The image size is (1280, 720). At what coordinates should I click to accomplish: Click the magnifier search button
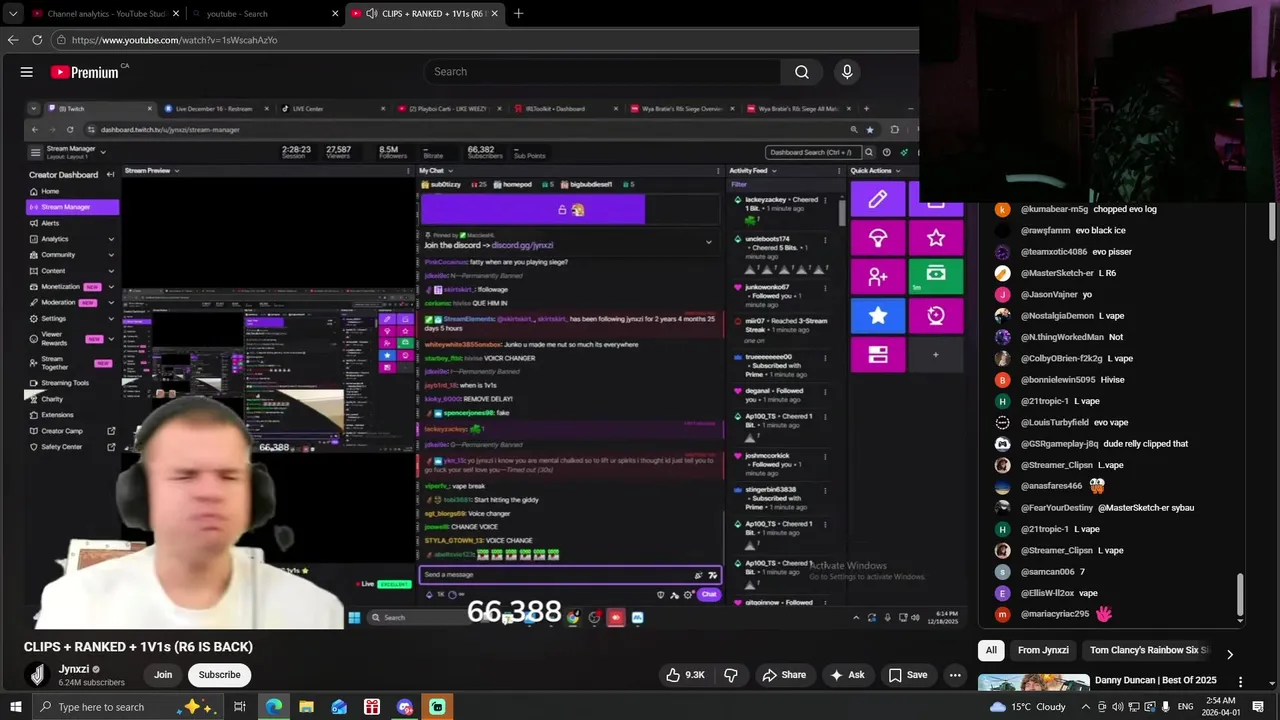click(802, 72)
